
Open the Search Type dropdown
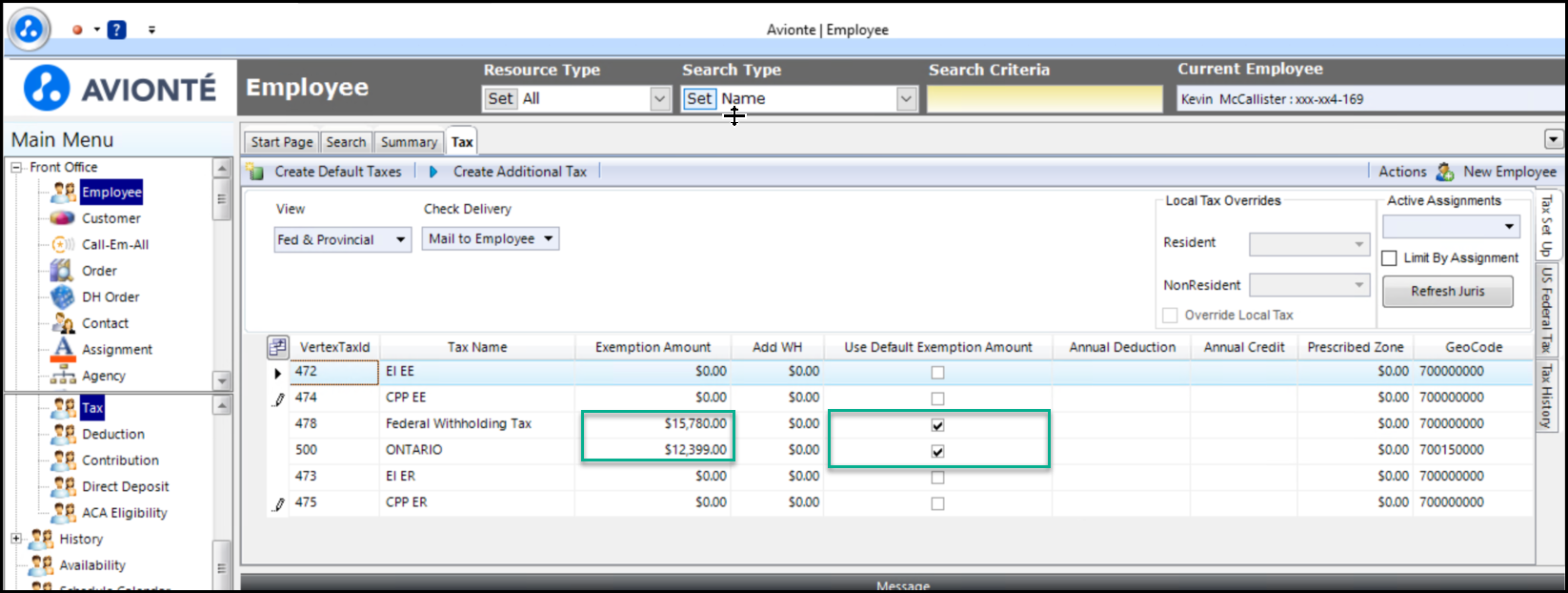point(907,98)
